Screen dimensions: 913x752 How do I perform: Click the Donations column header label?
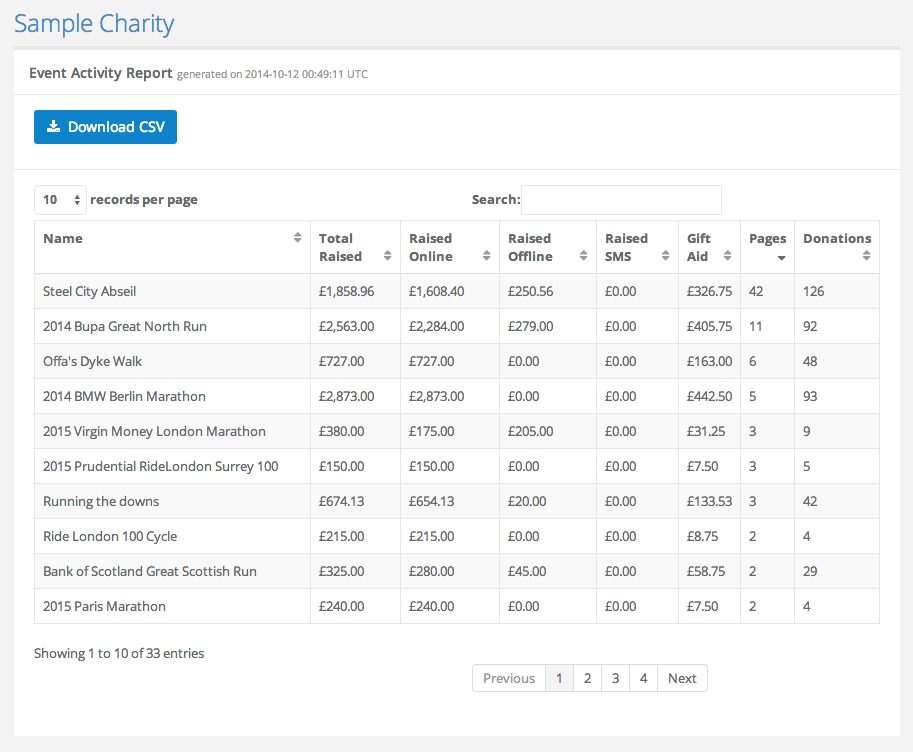(x=837, y=238)
